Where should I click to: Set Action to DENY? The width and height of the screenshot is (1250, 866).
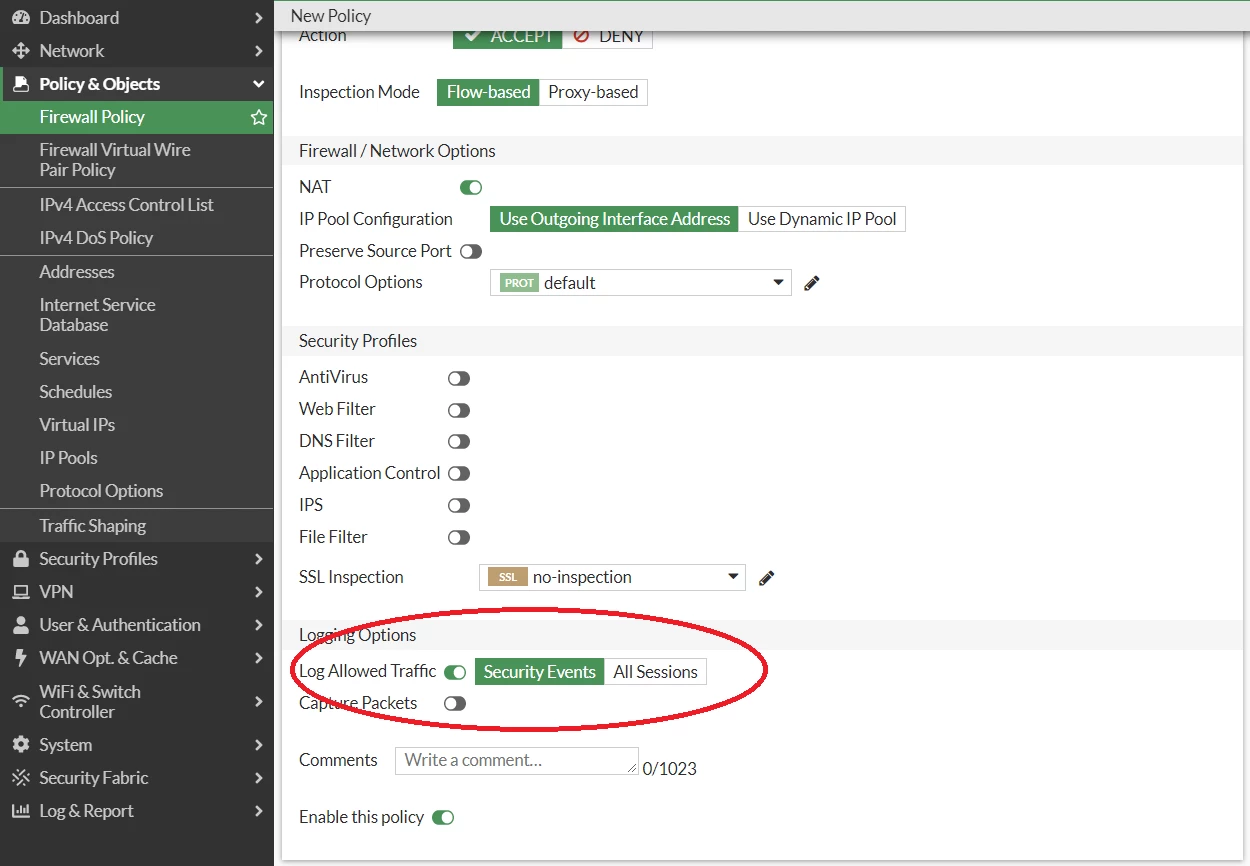coord(608,38)
